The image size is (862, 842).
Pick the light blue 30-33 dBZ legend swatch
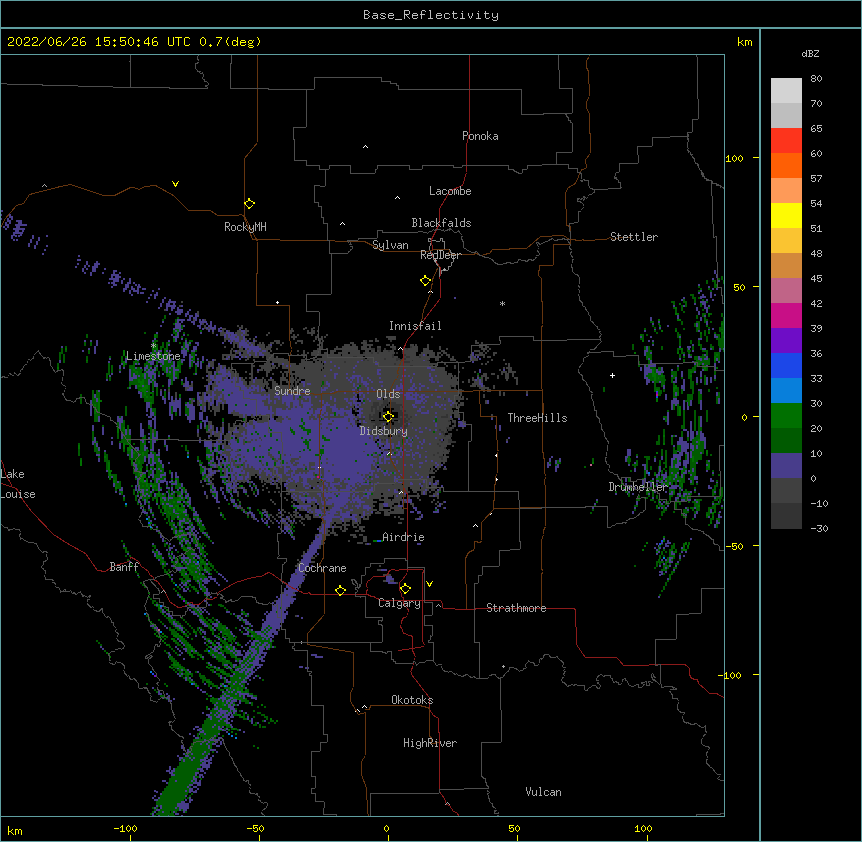pos(786,390)
